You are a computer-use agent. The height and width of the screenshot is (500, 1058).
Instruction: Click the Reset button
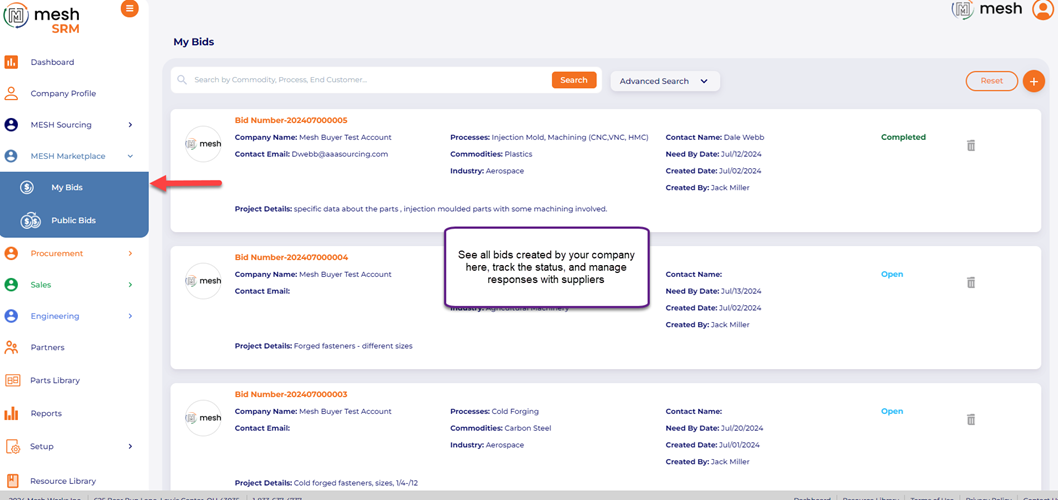point(991,81)
